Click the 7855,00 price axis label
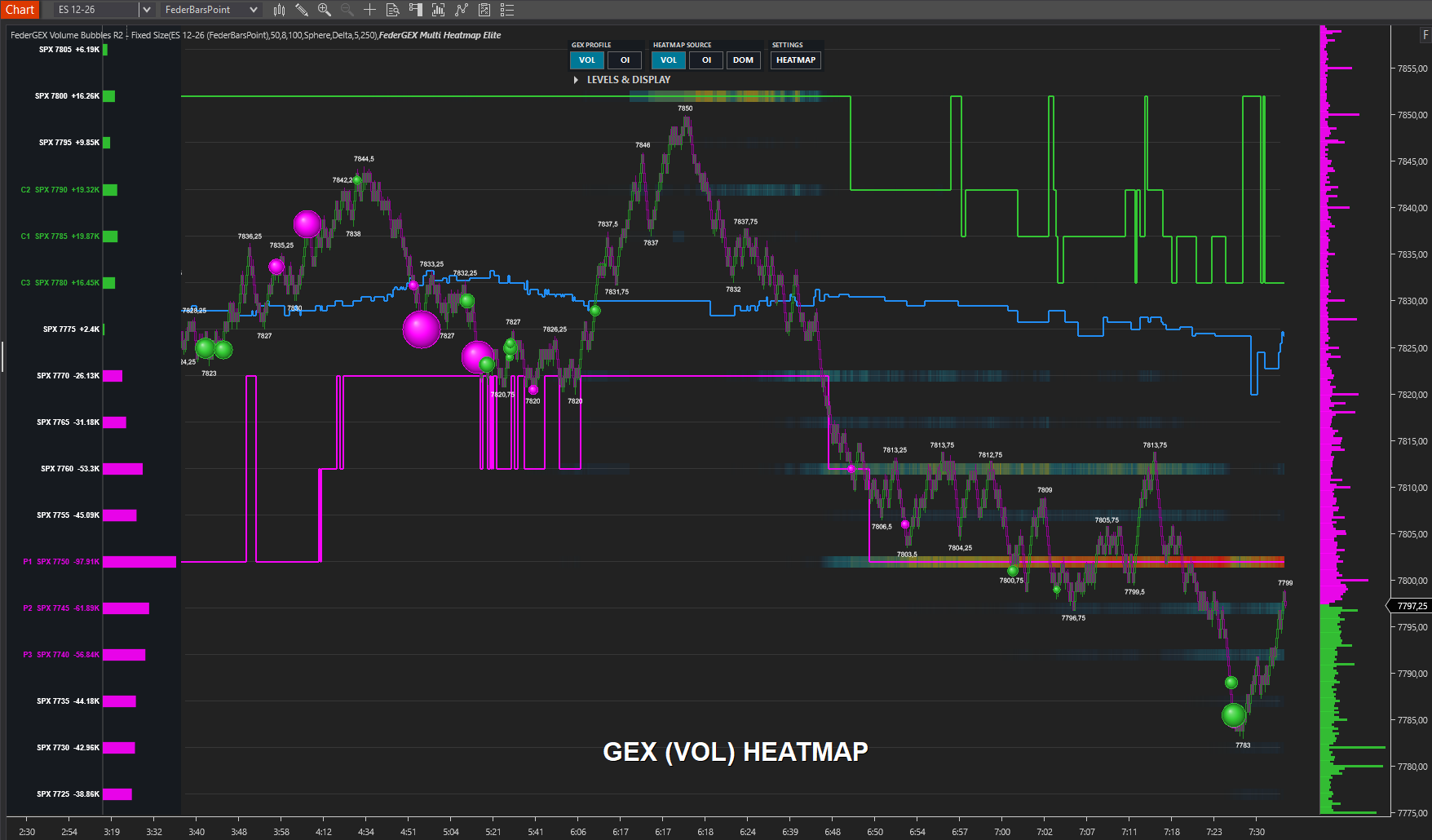This screenshot has height=840, width=1432. point(1412,69)
